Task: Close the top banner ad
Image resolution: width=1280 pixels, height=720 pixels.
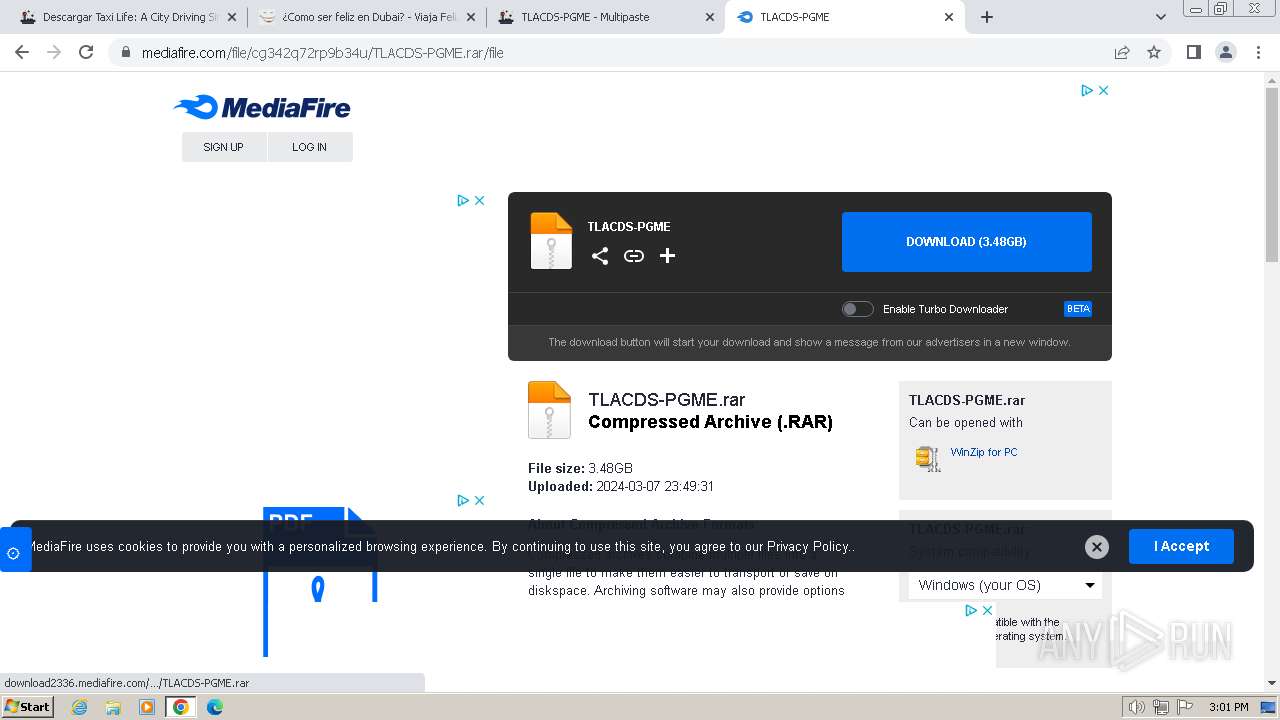Action: click(x=1103, y=90)
